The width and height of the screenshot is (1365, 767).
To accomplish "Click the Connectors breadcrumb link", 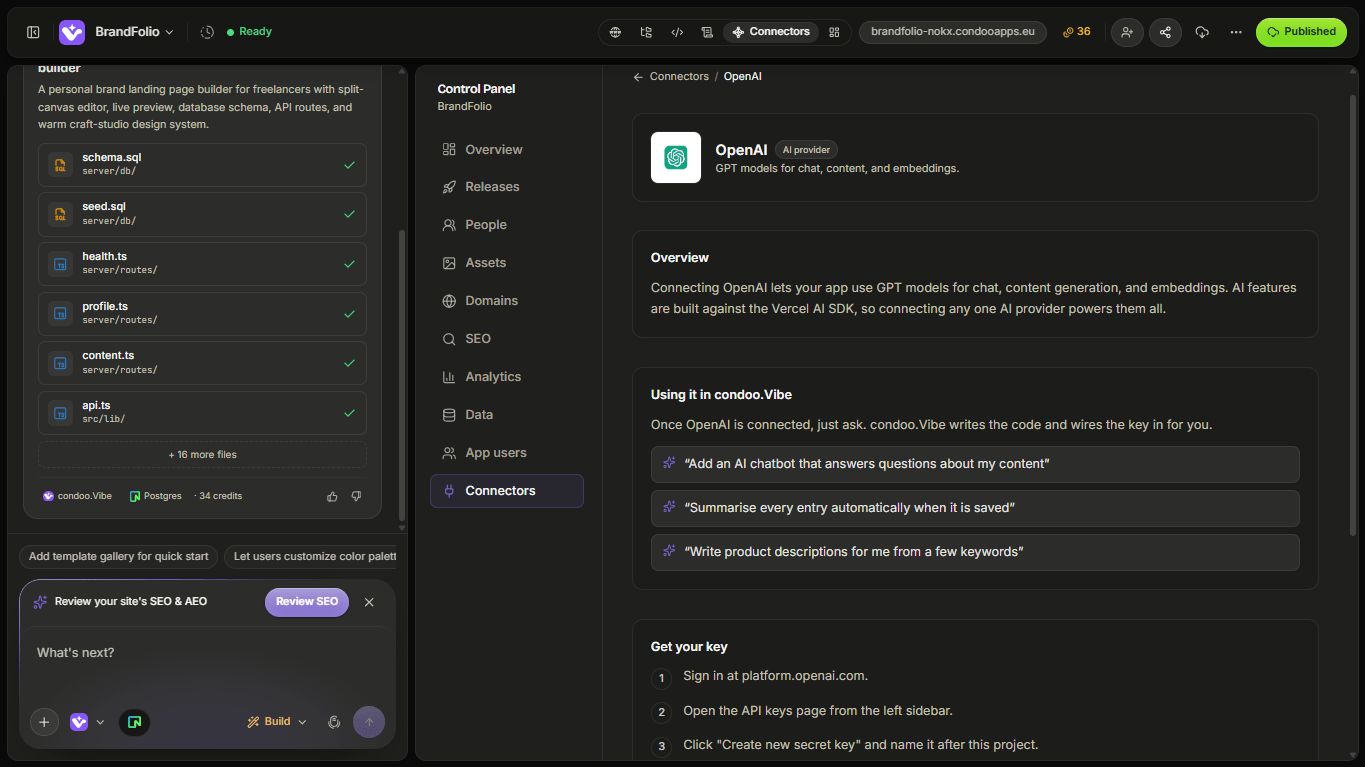I will pyautogui.click(x=679, y=77).
